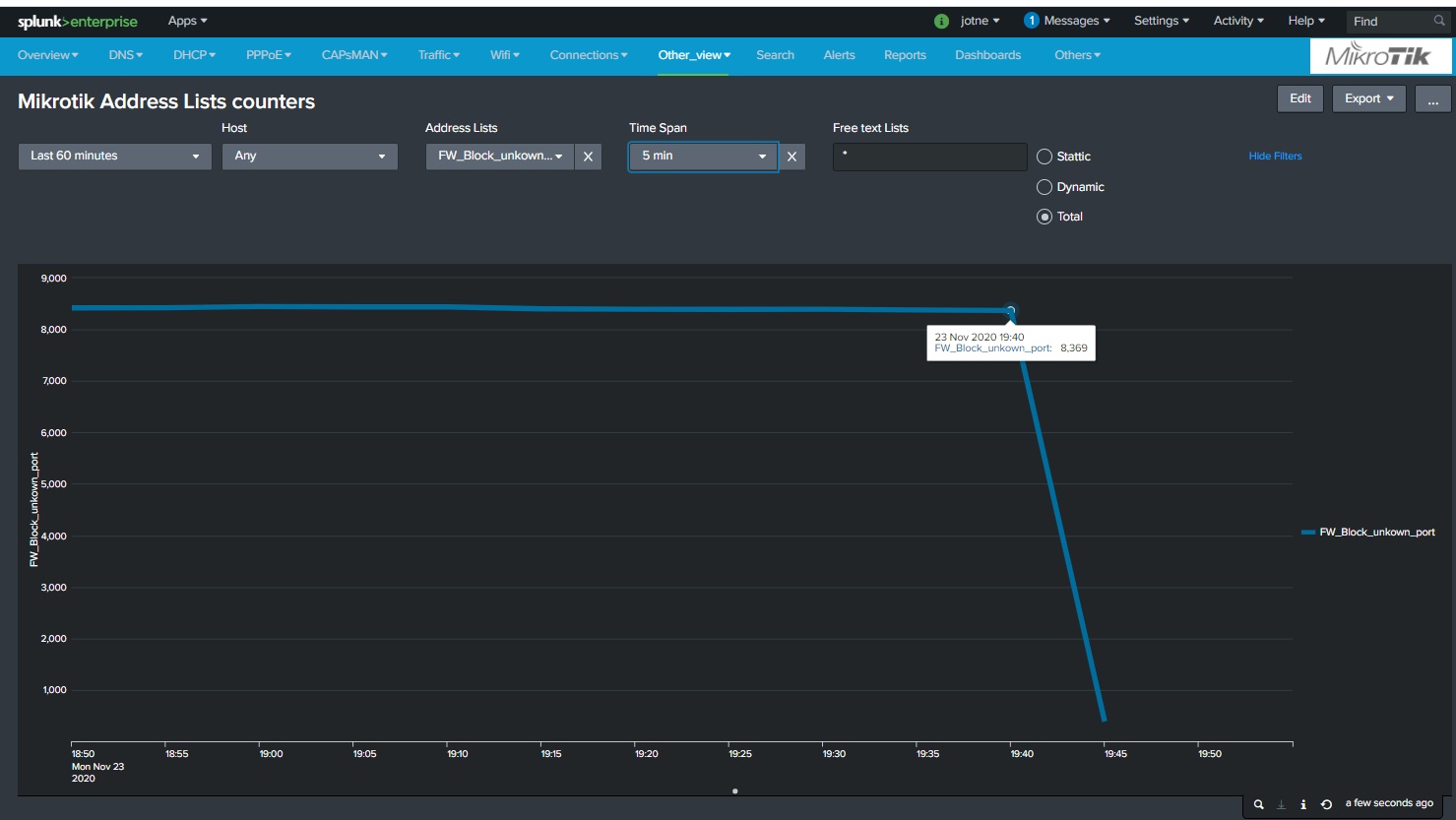Open the Time Span 5 min dropdown
This screenshot has height=820, width=1456.
(703, 157)
